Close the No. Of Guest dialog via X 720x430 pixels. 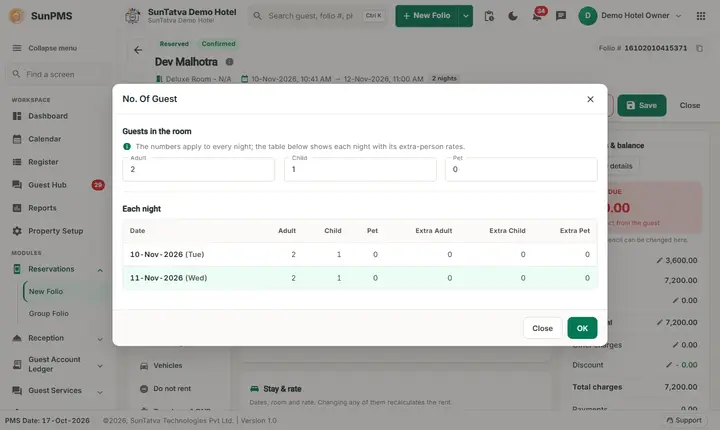(x=590, y=99)
